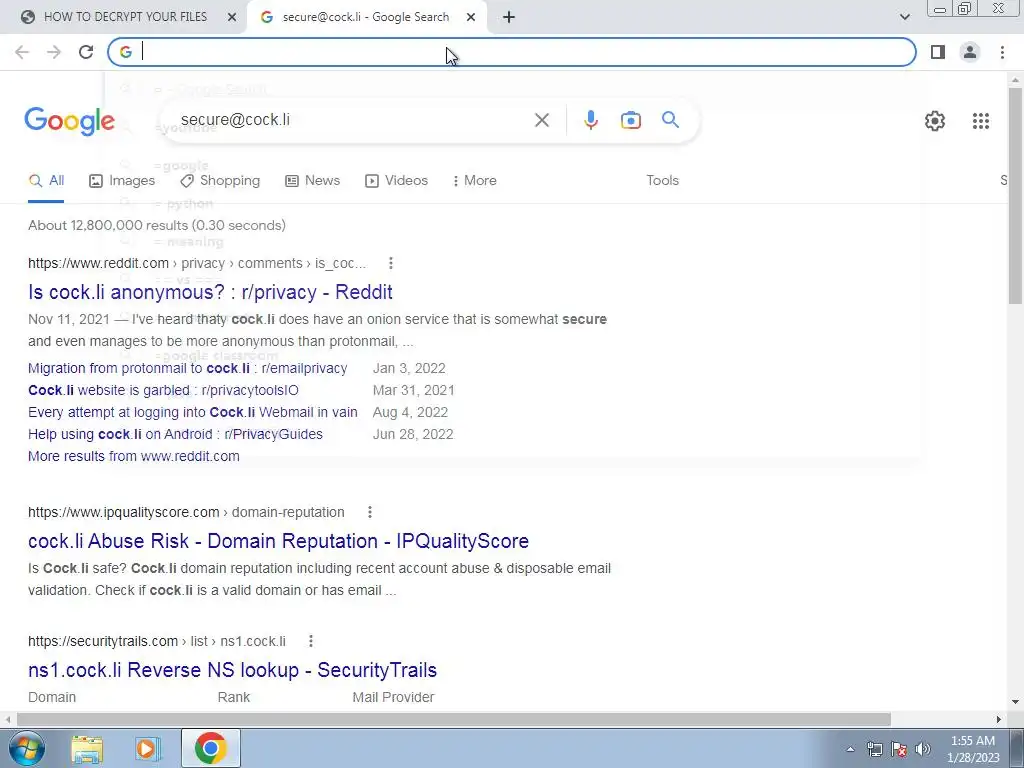This screenshot has width=1024, height=768.
Task: Show hidden system tray icons
Action: [x=850, y=749]
